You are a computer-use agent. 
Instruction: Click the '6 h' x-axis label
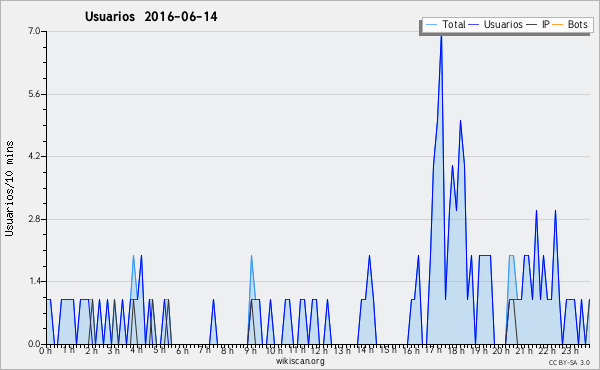182,350
